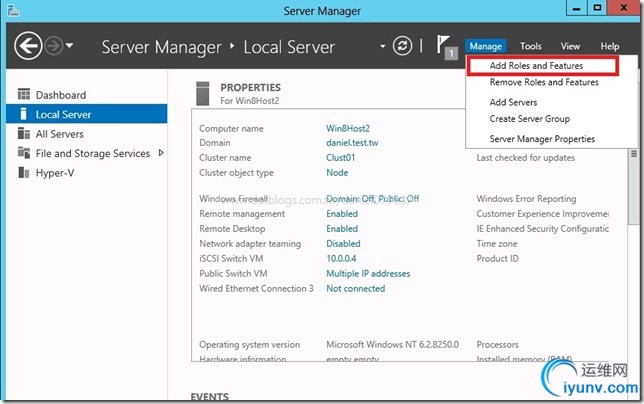Open the navigation history dropdown arrow

71,46
